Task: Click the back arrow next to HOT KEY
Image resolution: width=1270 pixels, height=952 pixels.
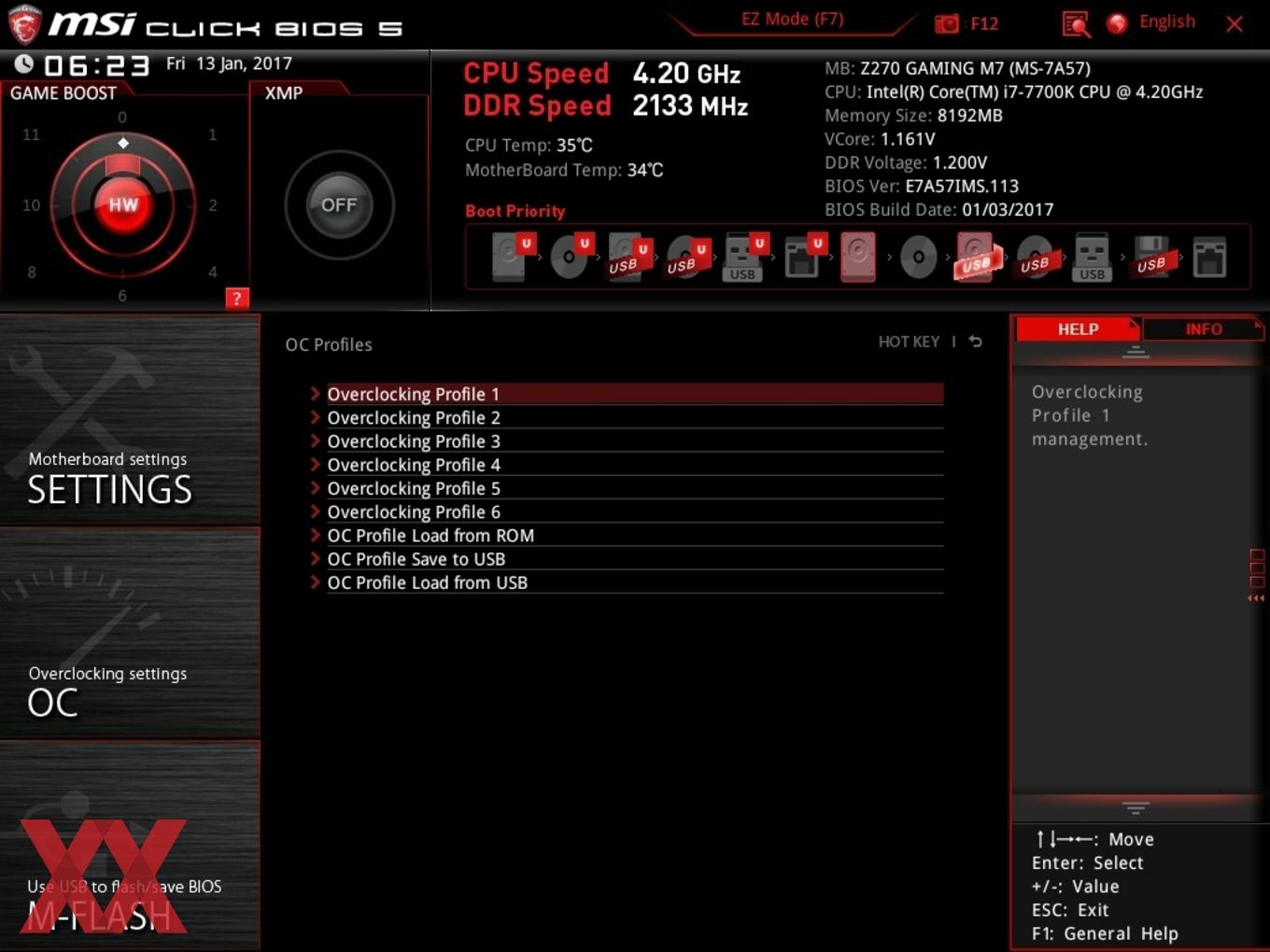Action: 975,342
